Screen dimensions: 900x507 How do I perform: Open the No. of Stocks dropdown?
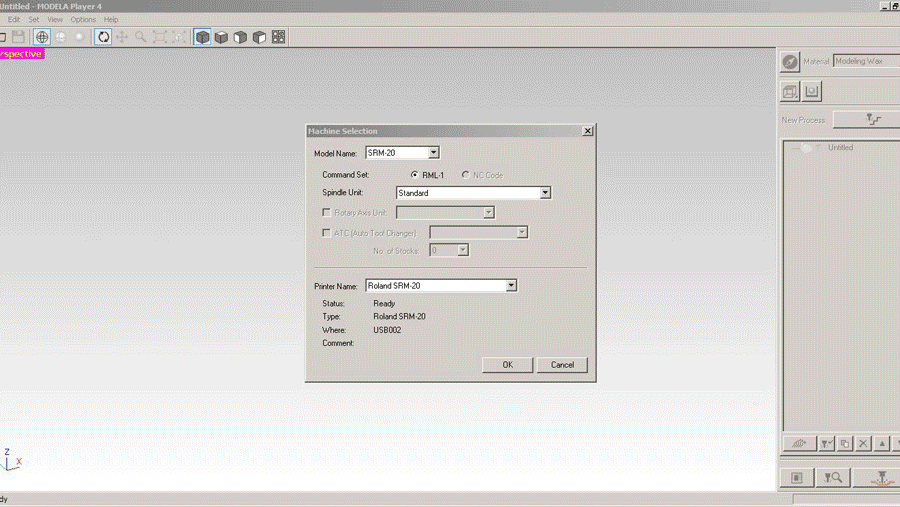point(463,250)
